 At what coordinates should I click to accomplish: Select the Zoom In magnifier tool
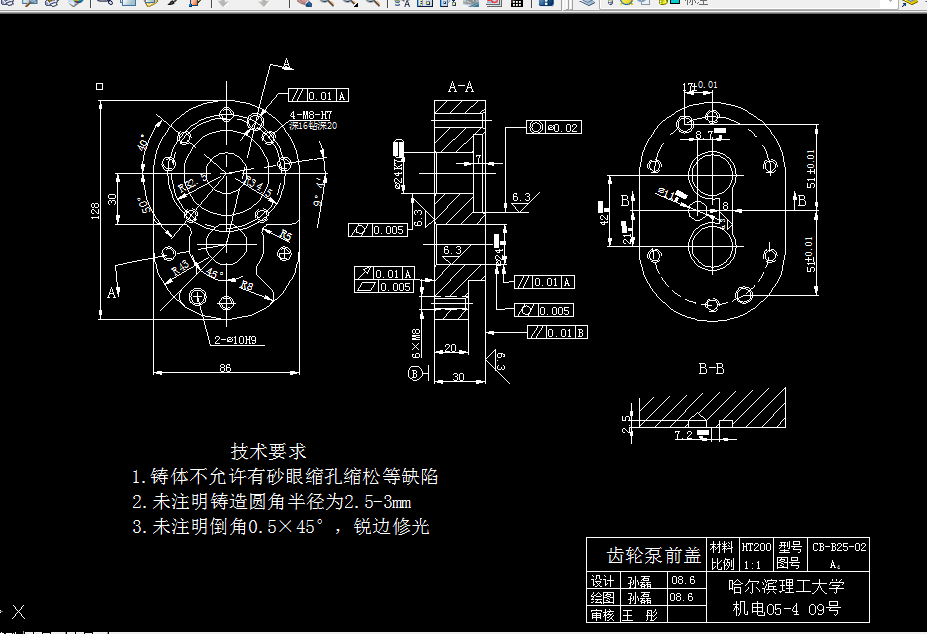pos(325,6)
